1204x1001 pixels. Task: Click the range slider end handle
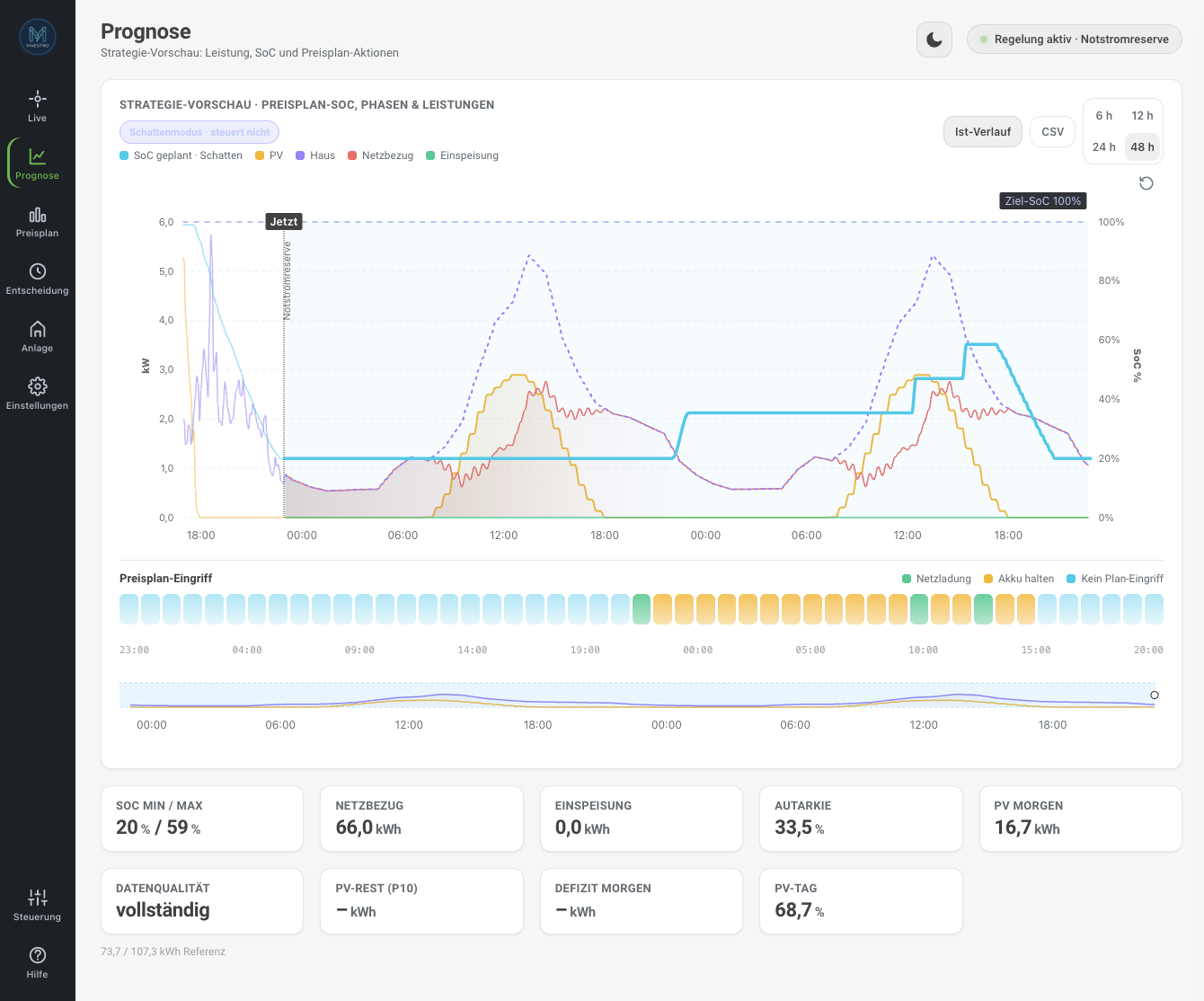pyautogui.click(x=1155, y=695)
